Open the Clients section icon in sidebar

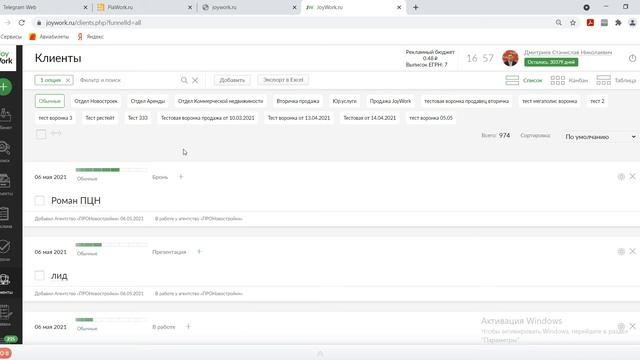5,280
